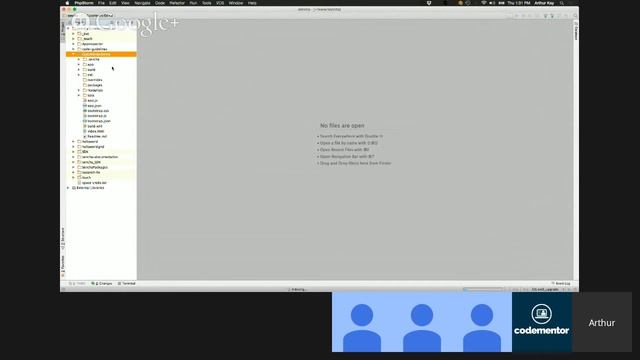
Task: Open the Edit menu
Action: coord(113,3)
